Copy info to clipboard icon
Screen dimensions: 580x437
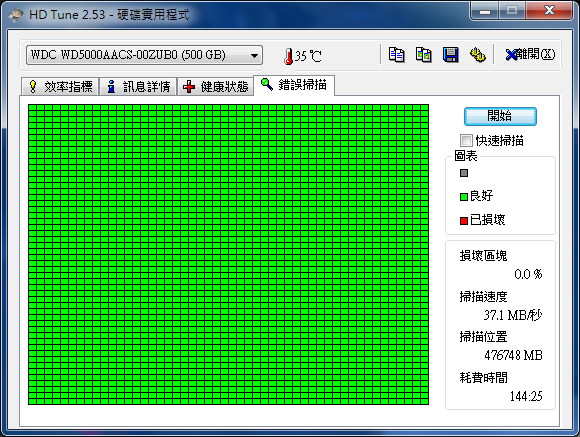click(x=397, y=55)
